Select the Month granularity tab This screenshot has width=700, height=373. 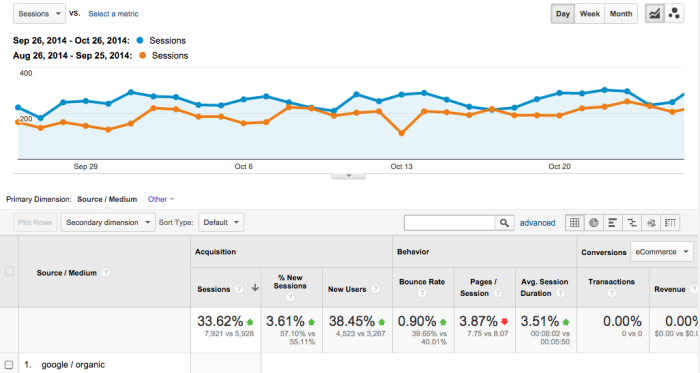click(621, 14)
